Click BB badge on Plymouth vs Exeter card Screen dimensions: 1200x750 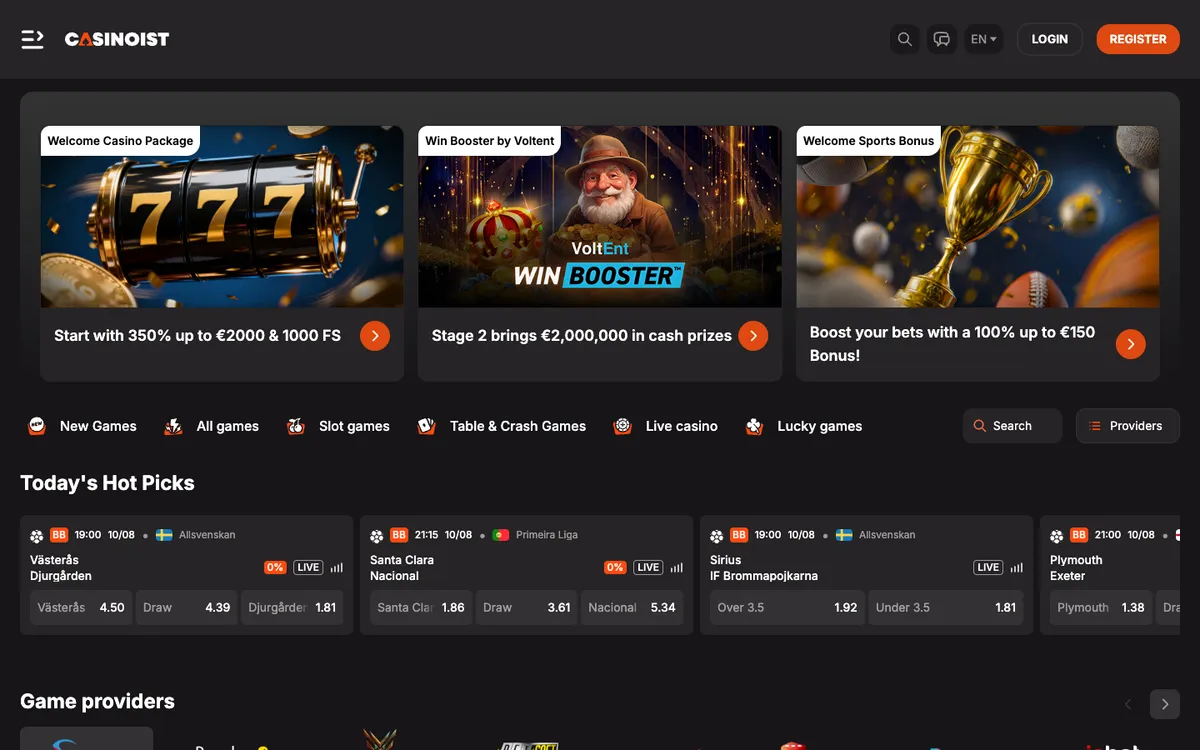click(x=1079, y=535)
